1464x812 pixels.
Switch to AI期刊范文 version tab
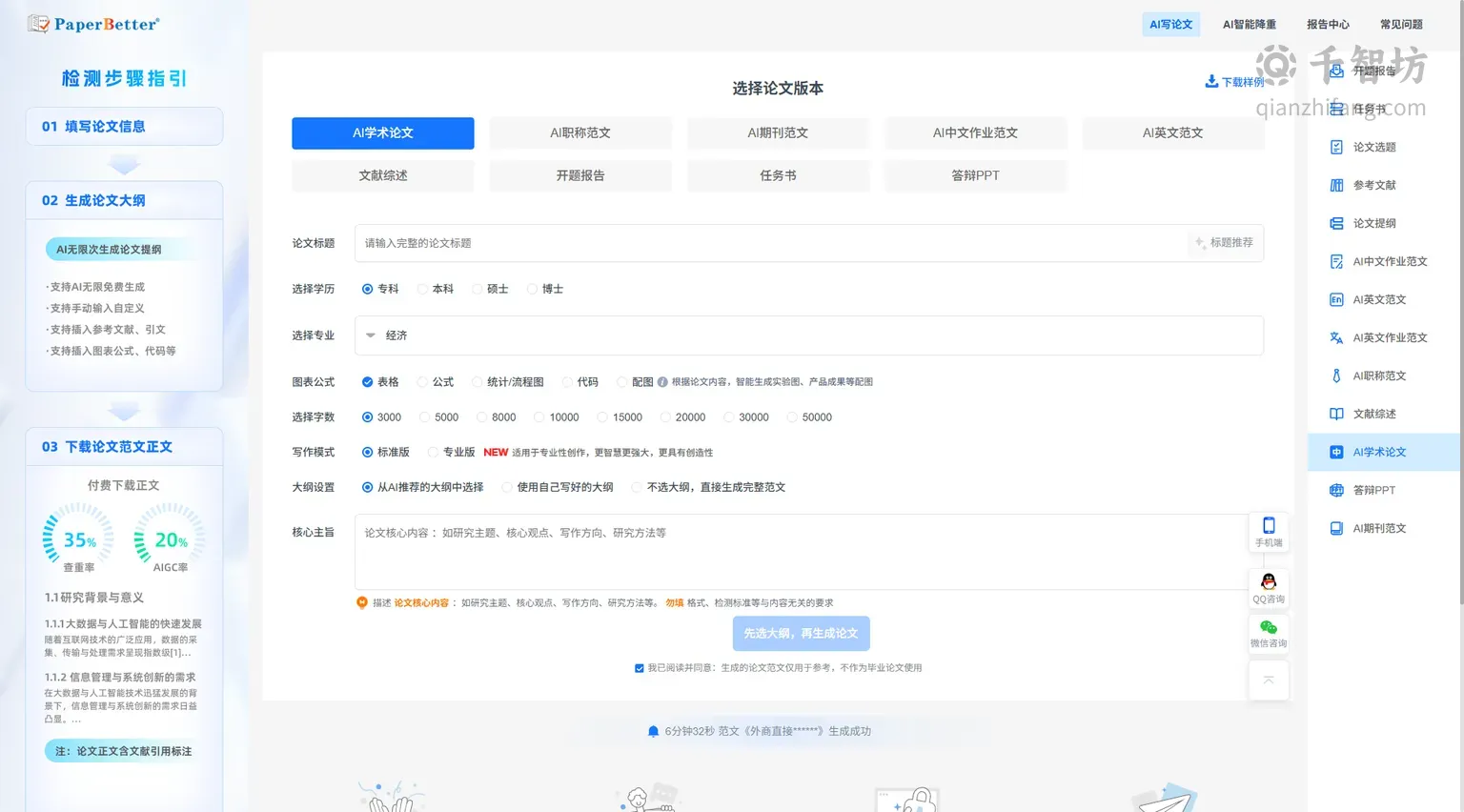(778, 133)
